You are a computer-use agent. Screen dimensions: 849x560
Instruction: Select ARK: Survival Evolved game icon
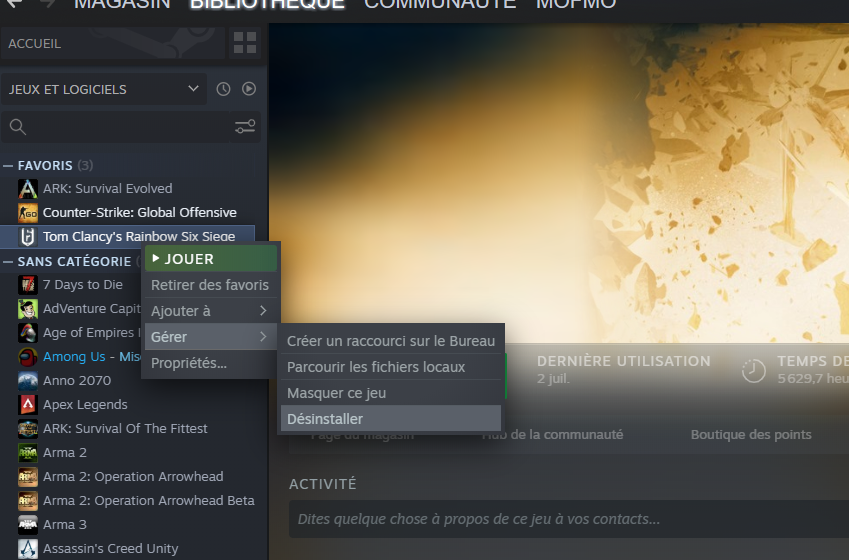(x=28, y=188)
